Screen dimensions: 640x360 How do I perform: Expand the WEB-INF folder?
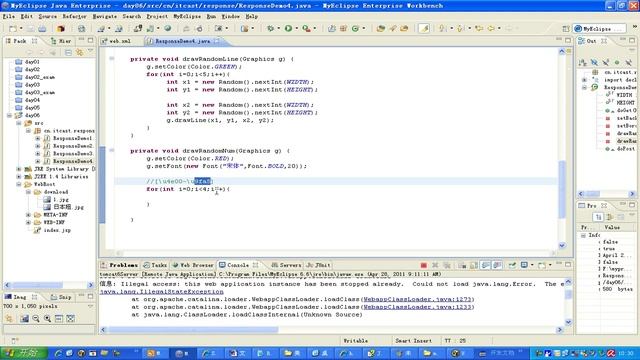28,222
